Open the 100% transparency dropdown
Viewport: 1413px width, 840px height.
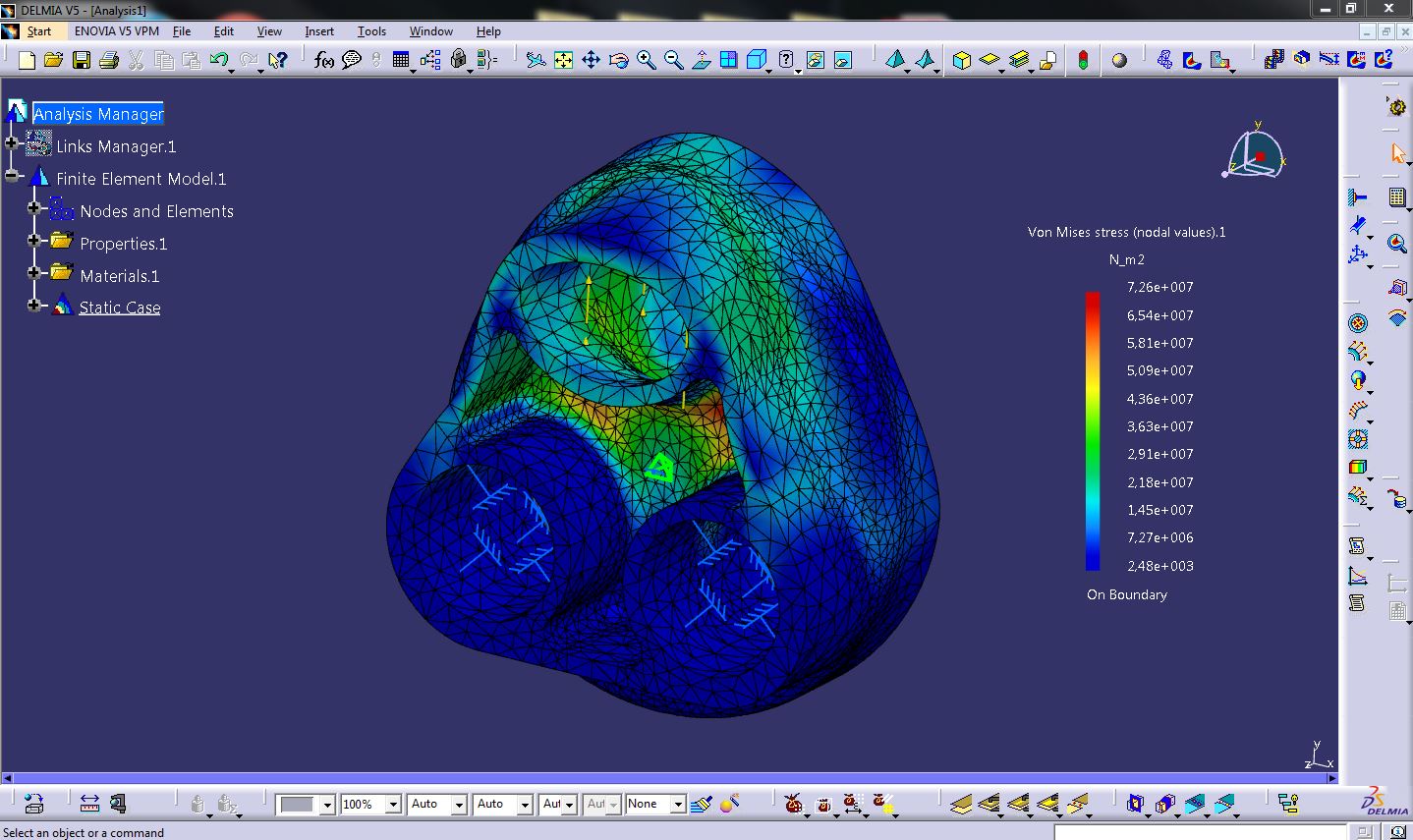click(x=393, y=805)
